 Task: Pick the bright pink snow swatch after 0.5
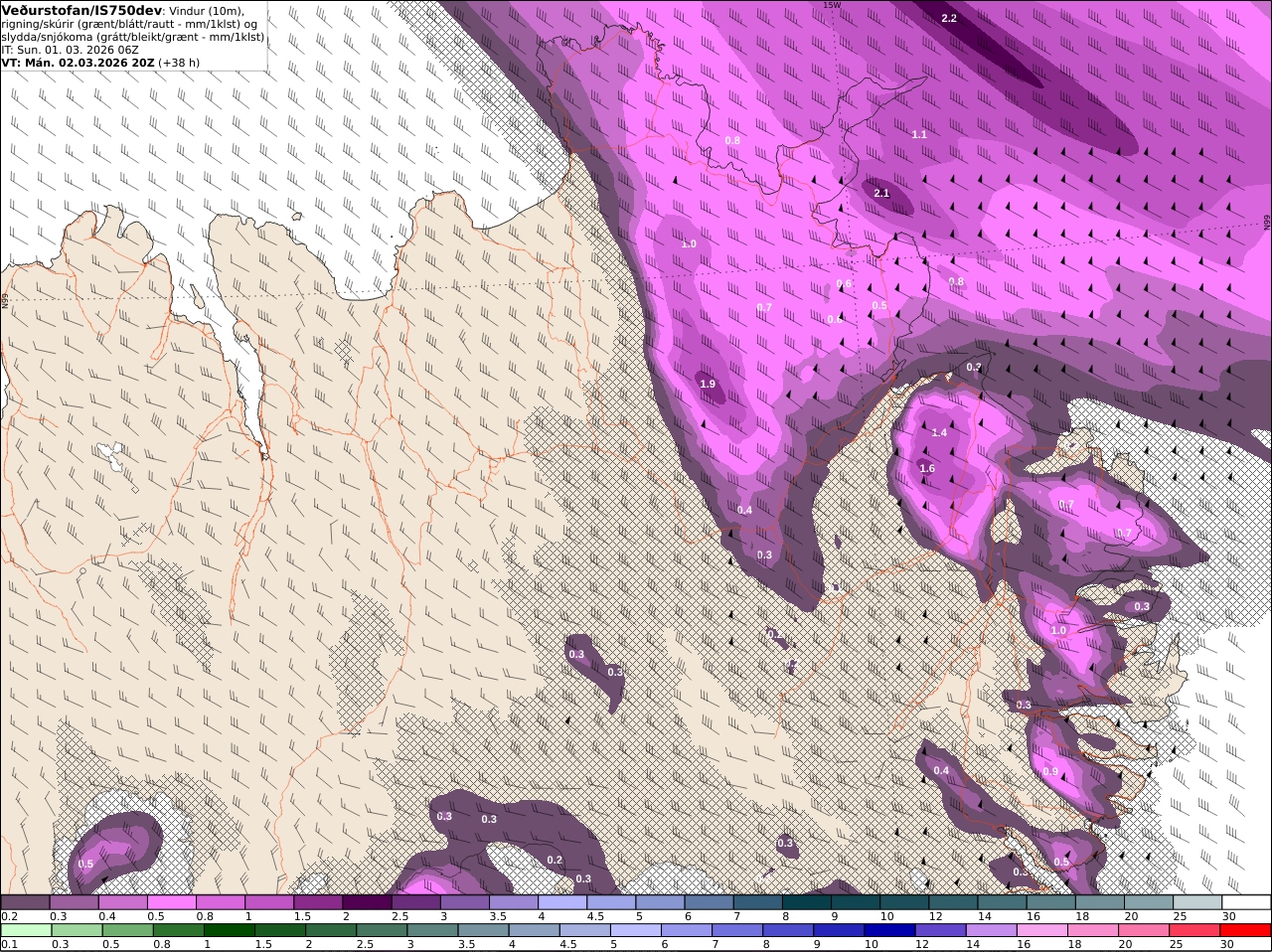171,901
